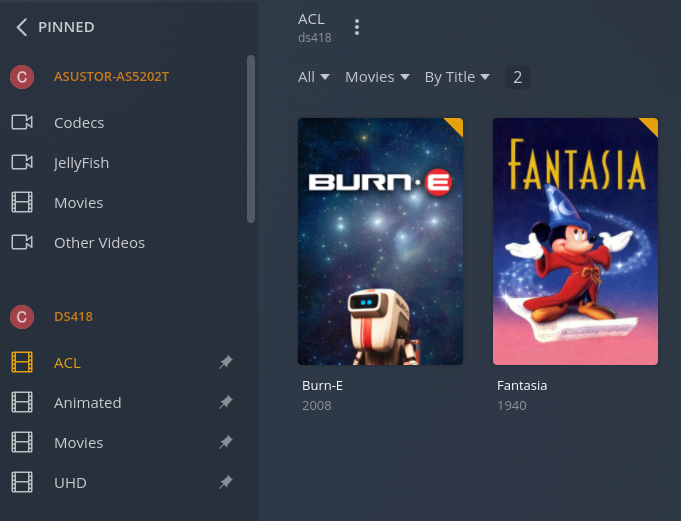
Task: Click the film icon for ASUSTOR Movies
Action: tap(22, 202)
